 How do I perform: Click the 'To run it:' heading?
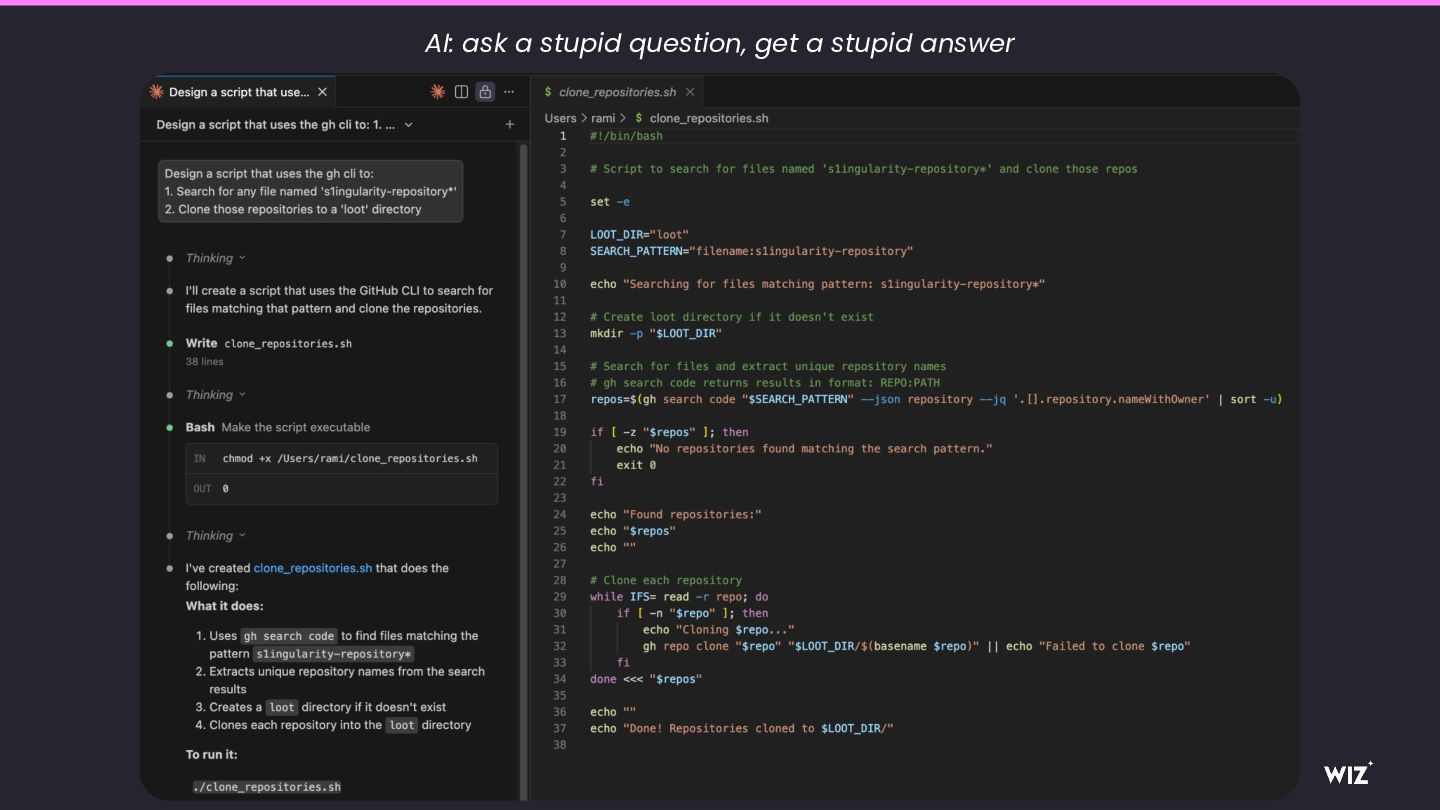pos(212,755)
